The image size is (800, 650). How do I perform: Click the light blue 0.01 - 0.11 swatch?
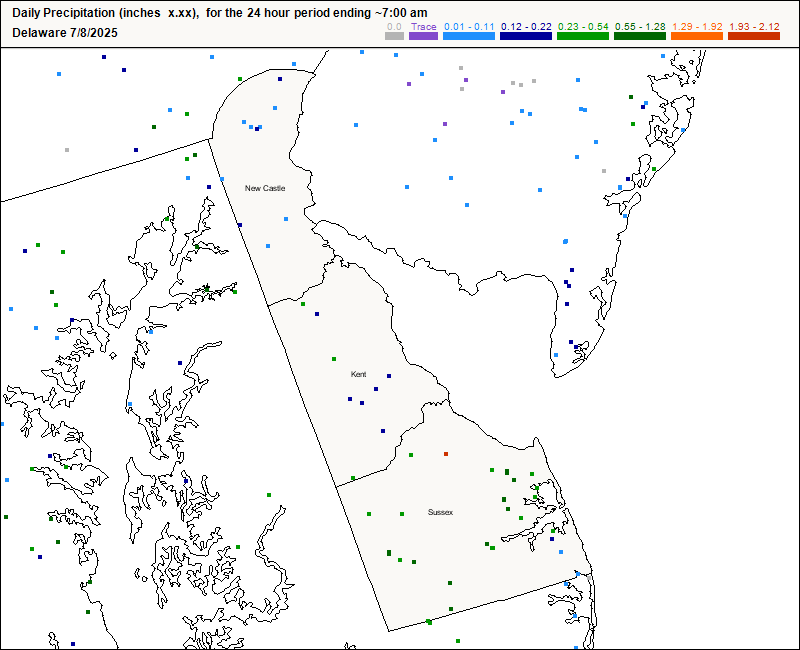pos(469,36)
